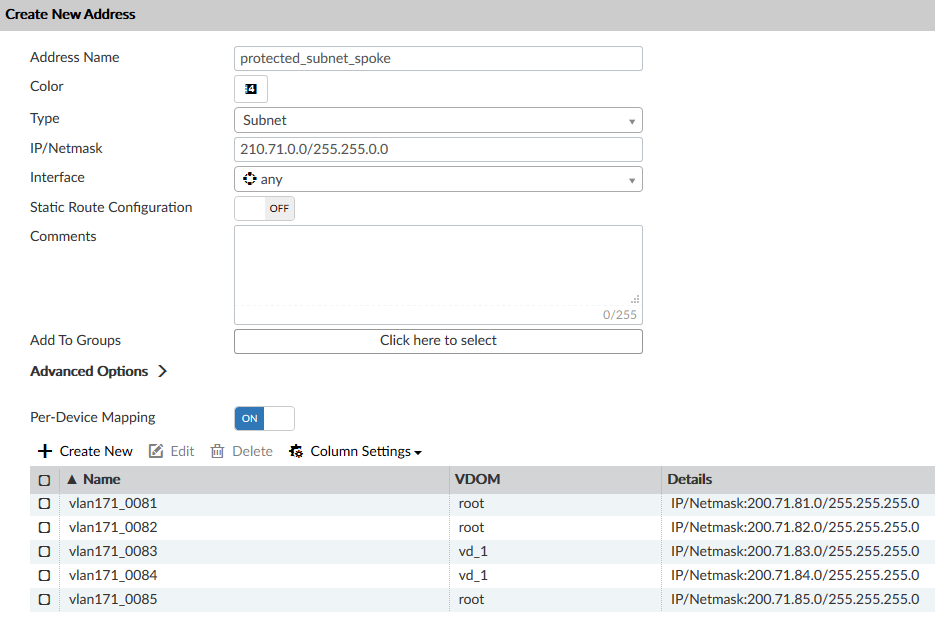Click the Details column header

[x=689, y=479]
